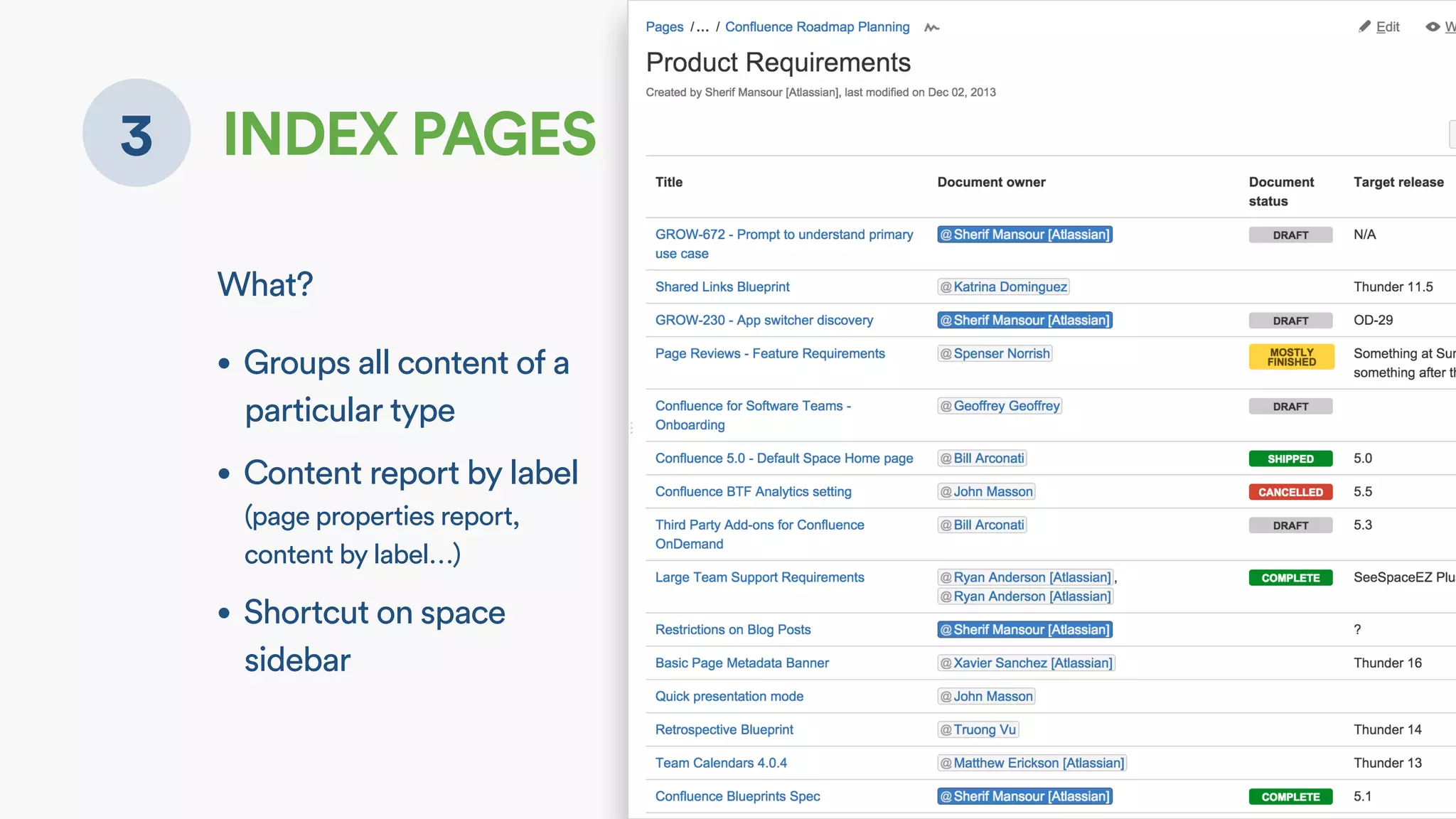Open Basic Page Metadata Banner page
The height and width of the screenshot is (819, 1456).
click(742, 663)
